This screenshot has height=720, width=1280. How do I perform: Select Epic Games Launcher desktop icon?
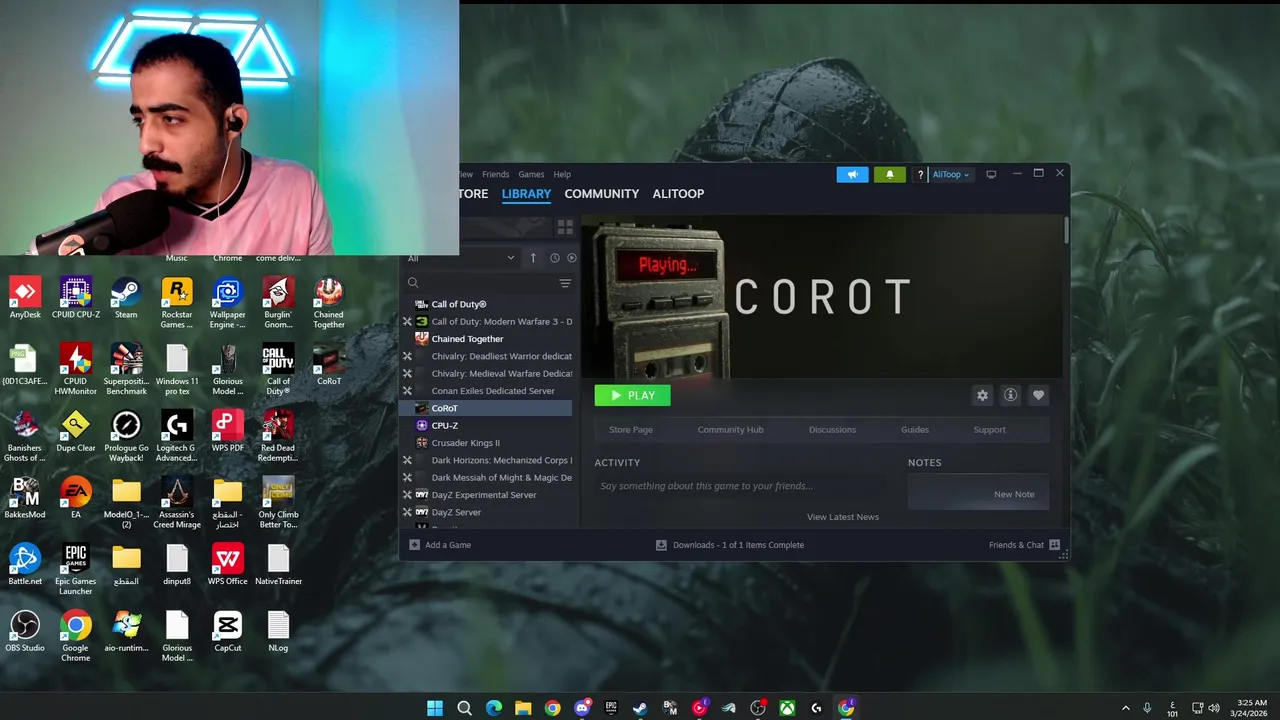(x=75, y=570)
